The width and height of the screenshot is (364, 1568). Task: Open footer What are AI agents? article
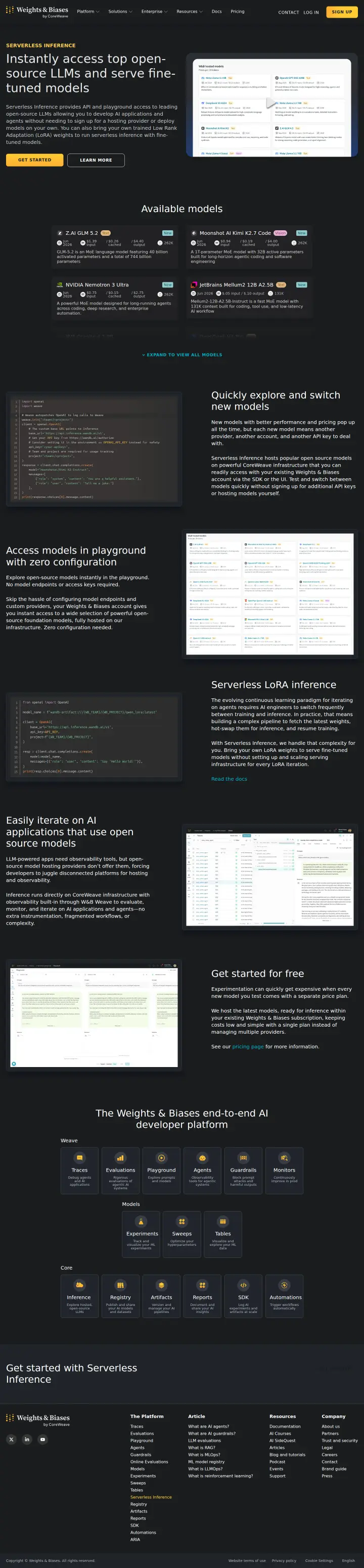point(208,1426)
